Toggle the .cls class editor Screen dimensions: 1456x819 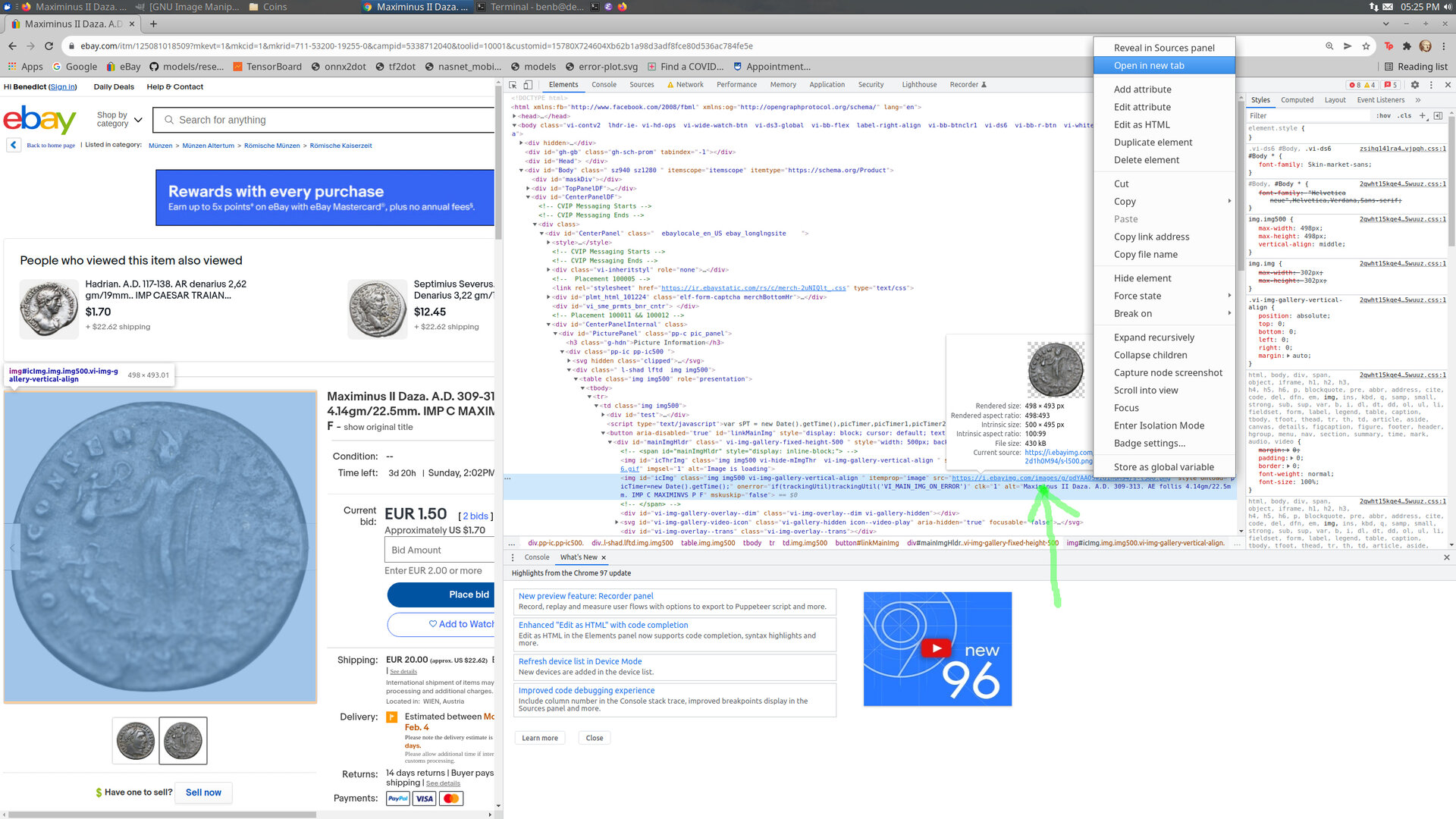point(1404,116)
